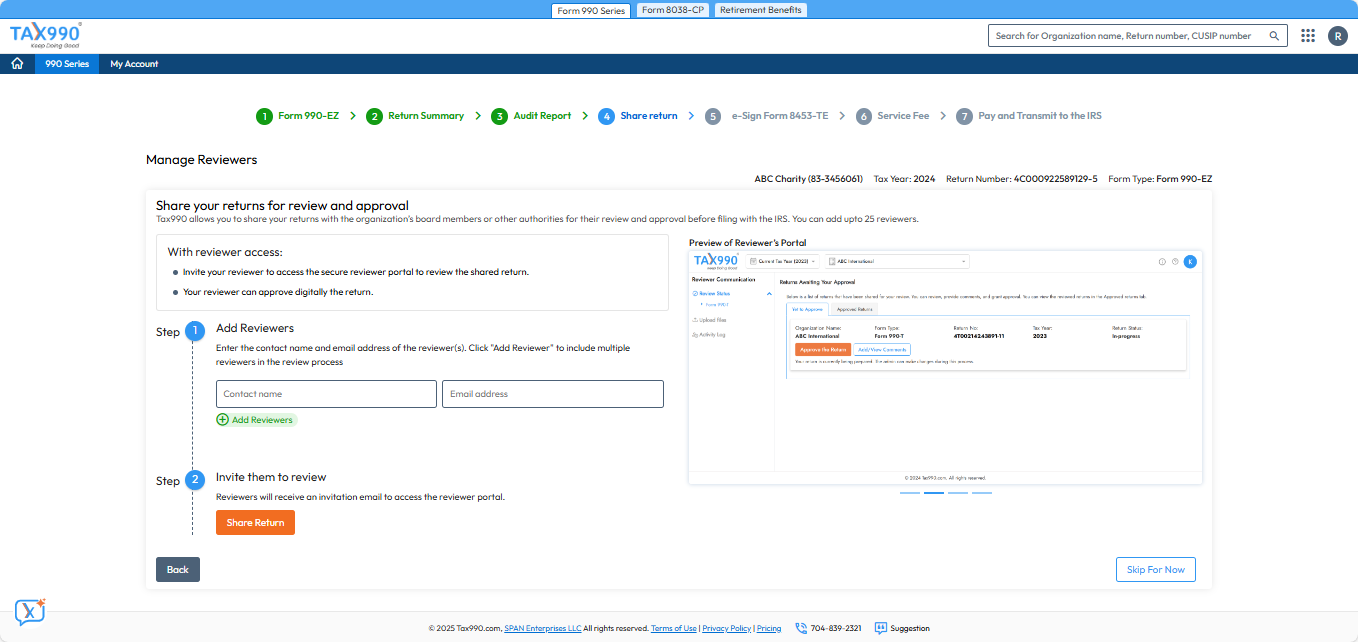This screenshot has height=642, width=1358.
Task: Click the search magnifier icon
Action: click(1274, 36)
